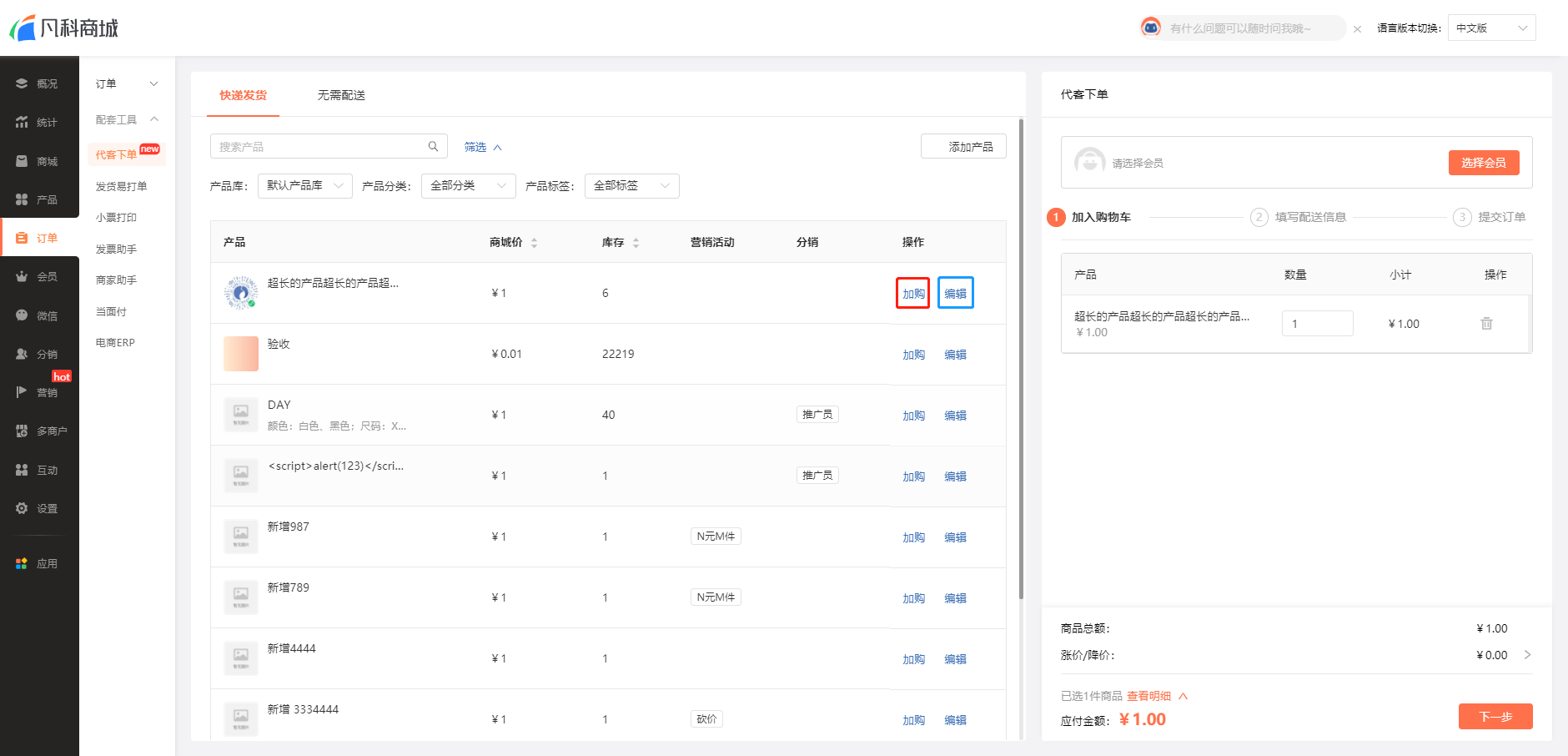Open 发货易打单 menu item

pyautogui.click(x=121, y=186)
